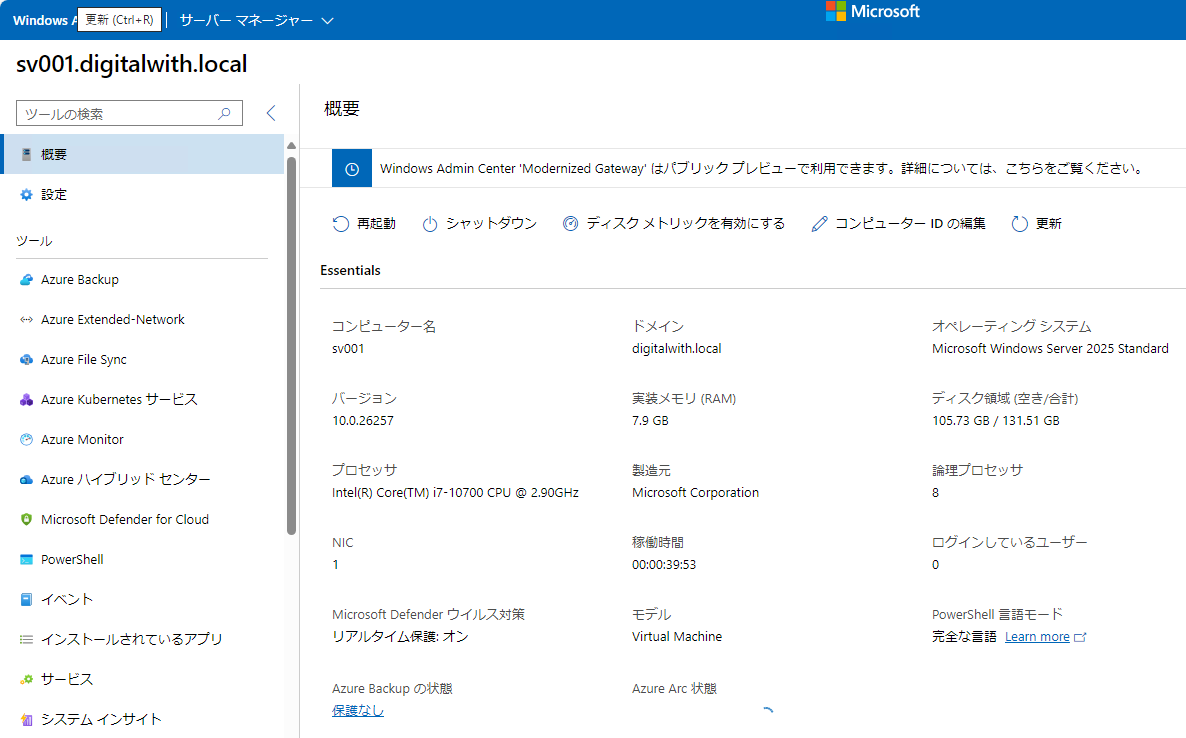Click the version value 10.0.26257

tap(363, 421)
